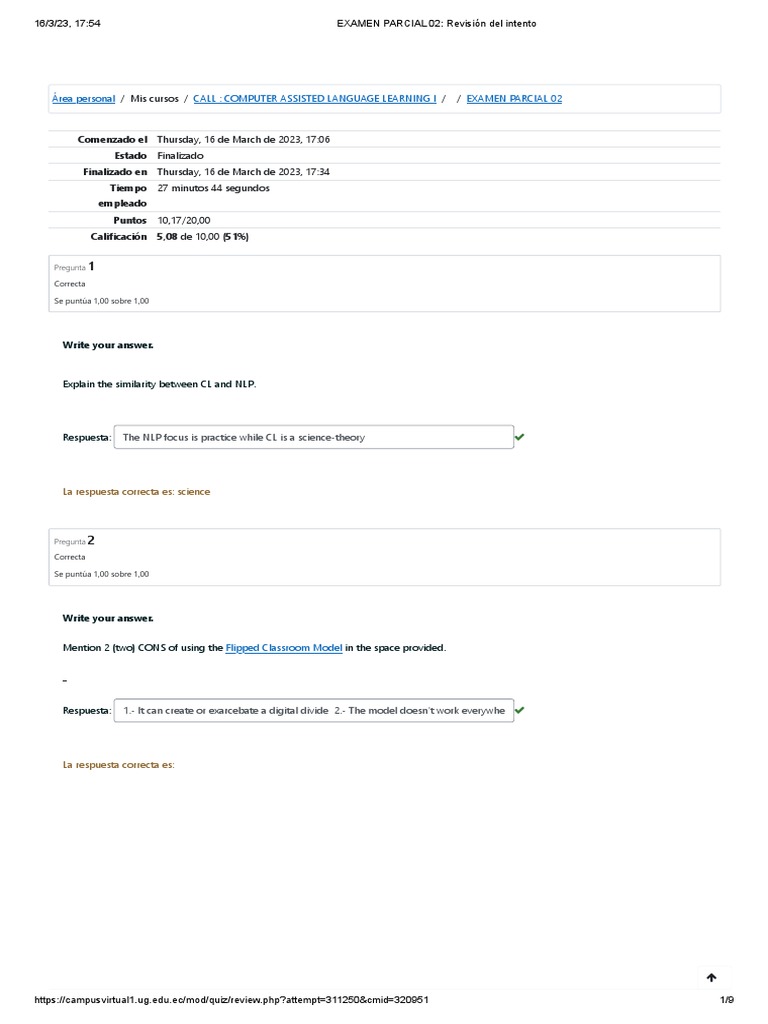Click the 16/3/23, 17:54 timestamp in header

tap(67, 23)
